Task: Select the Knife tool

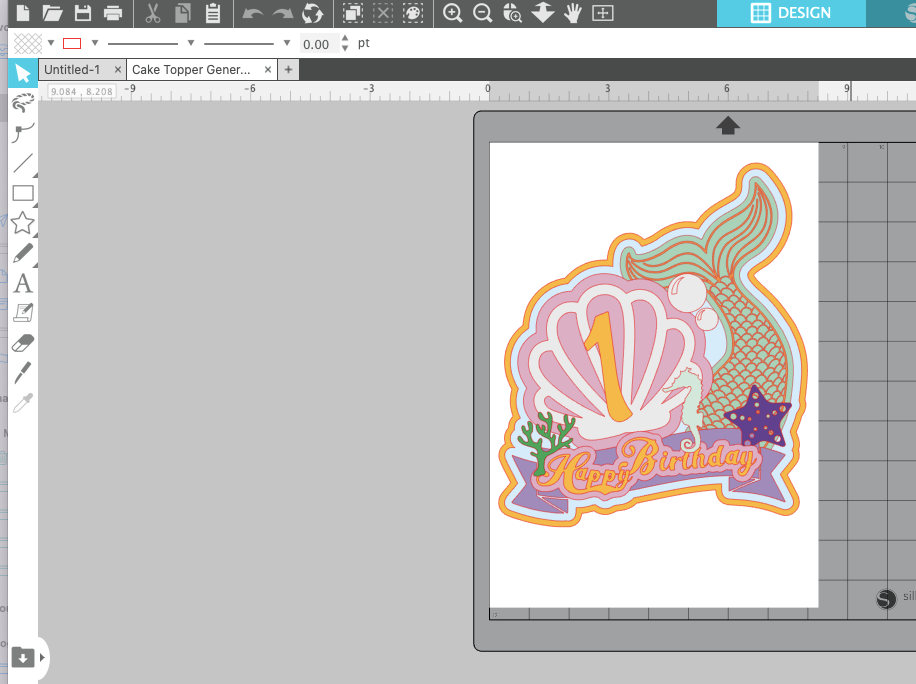Action: 23,373
